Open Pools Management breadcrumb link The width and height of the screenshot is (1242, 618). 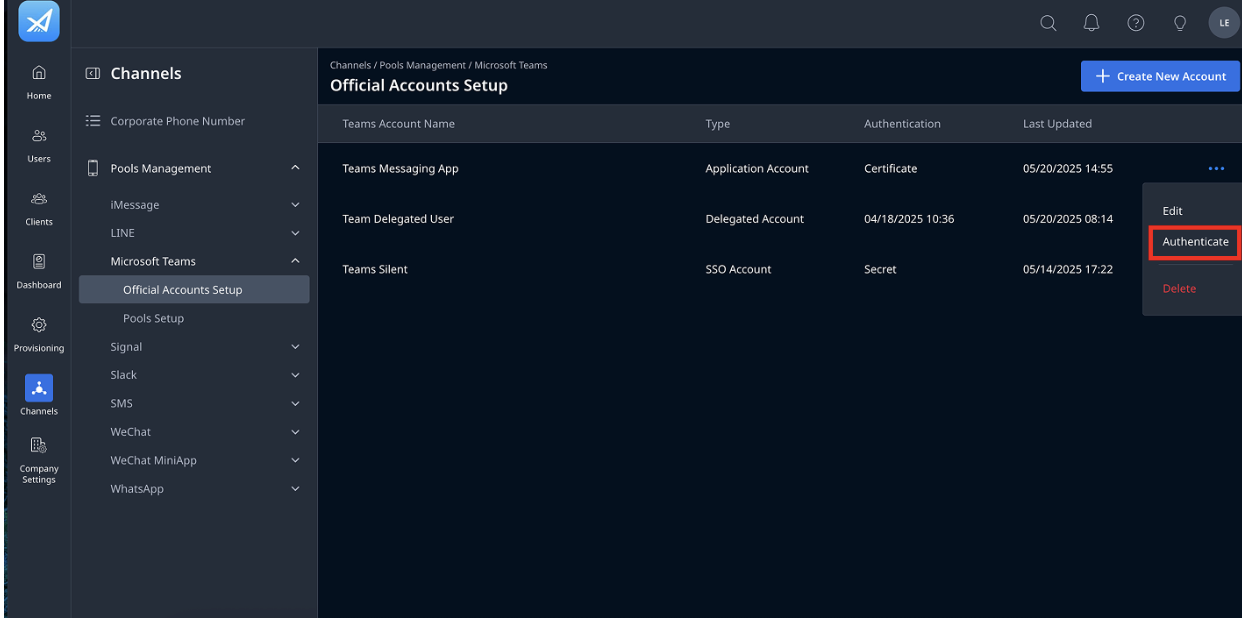(422, 65)
